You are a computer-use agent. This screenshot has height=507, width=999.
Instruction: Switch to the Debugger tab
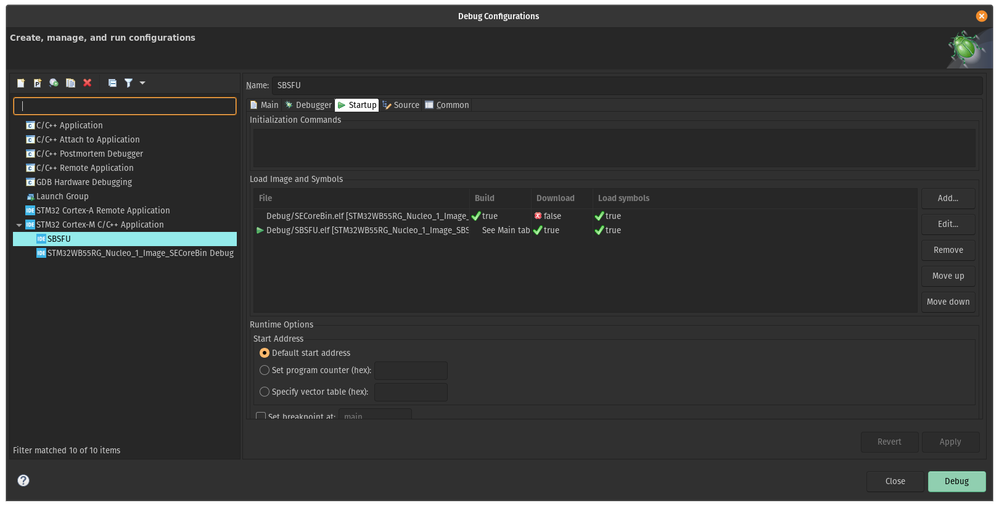tap(308, 105)
